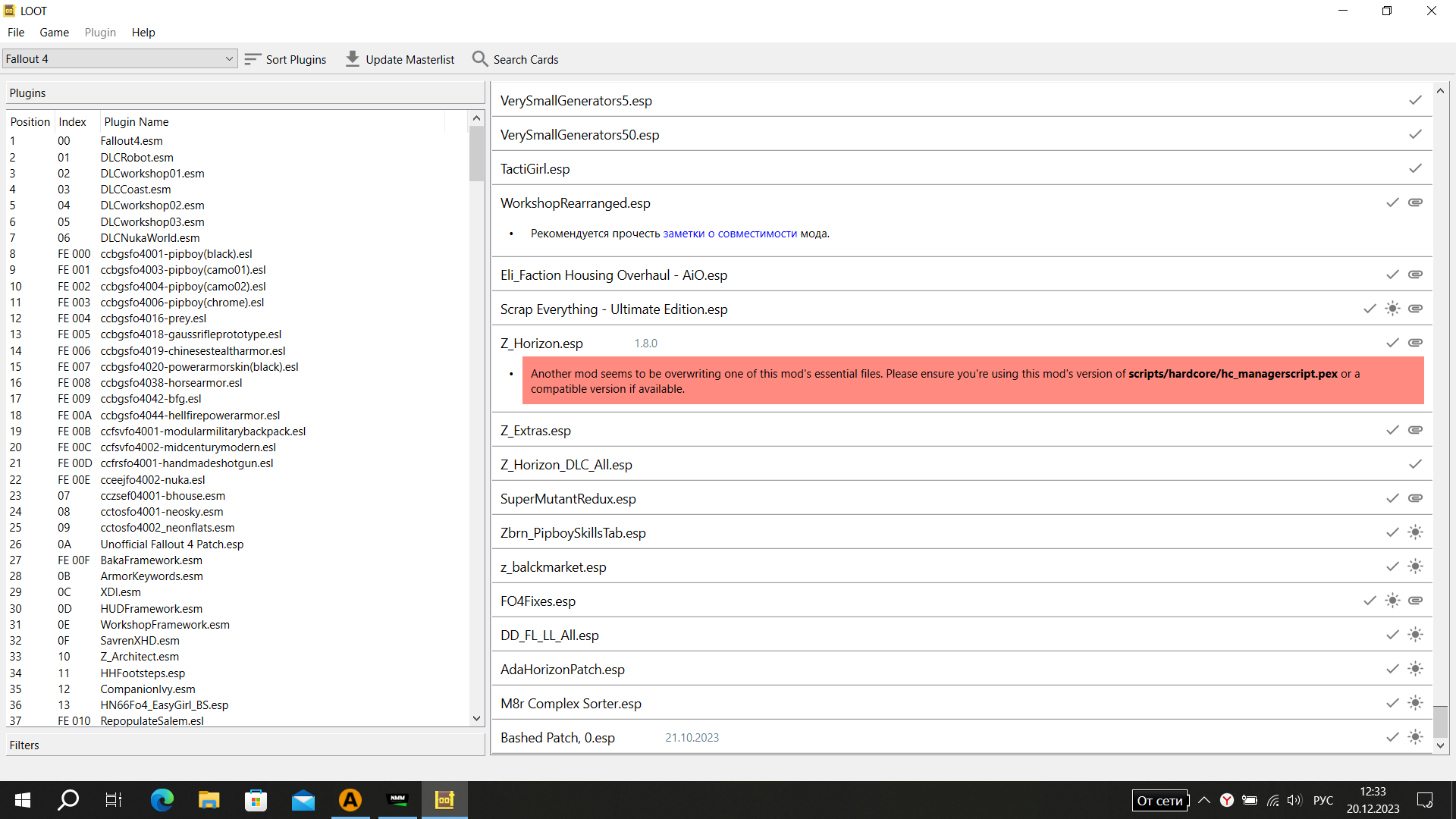Open the Fallout 4 game dropdown
The image size is (1456, 819).
[x=120, y=59]
